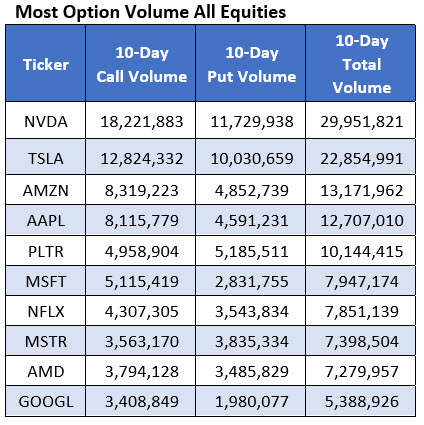Select the AMZN ticker cell
The width and height of the screenshot is (424, 425).
point(46,190)
